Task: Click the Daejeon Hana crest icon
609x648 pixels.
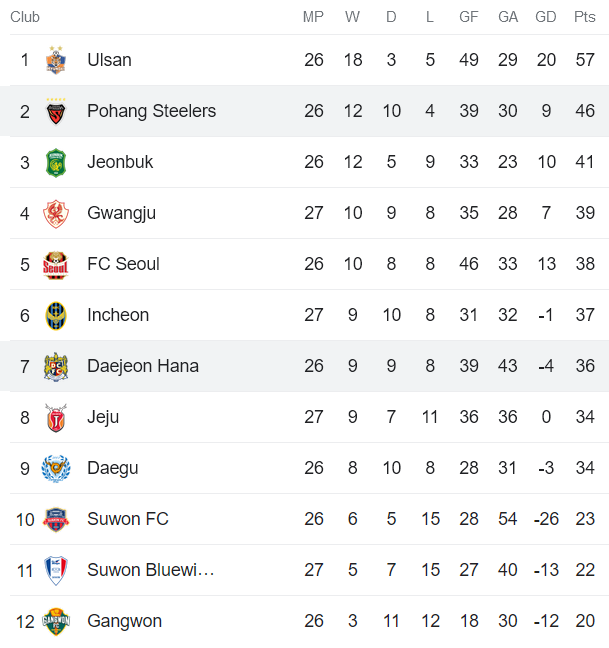Action: point(55,366)
